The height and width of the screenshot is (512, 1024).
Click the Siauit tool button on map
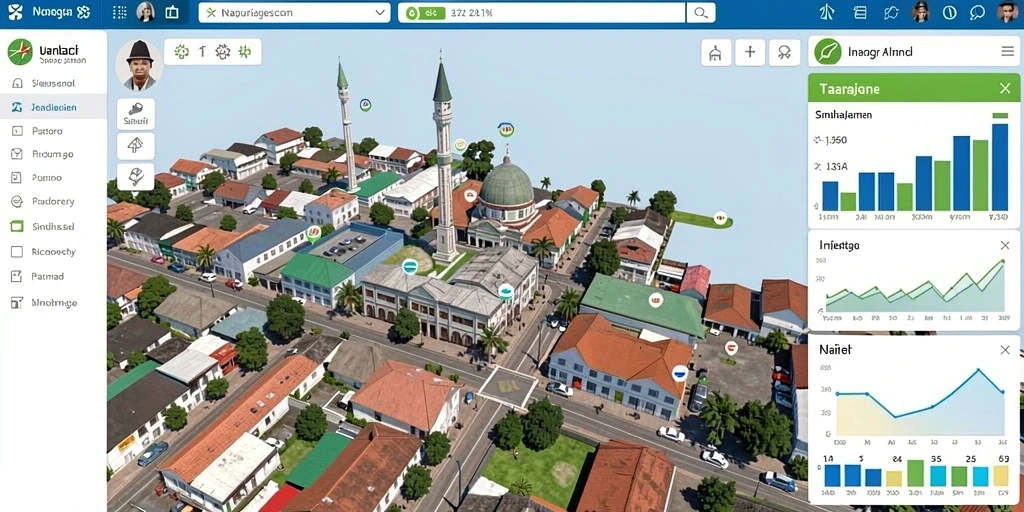pos(136,114)
